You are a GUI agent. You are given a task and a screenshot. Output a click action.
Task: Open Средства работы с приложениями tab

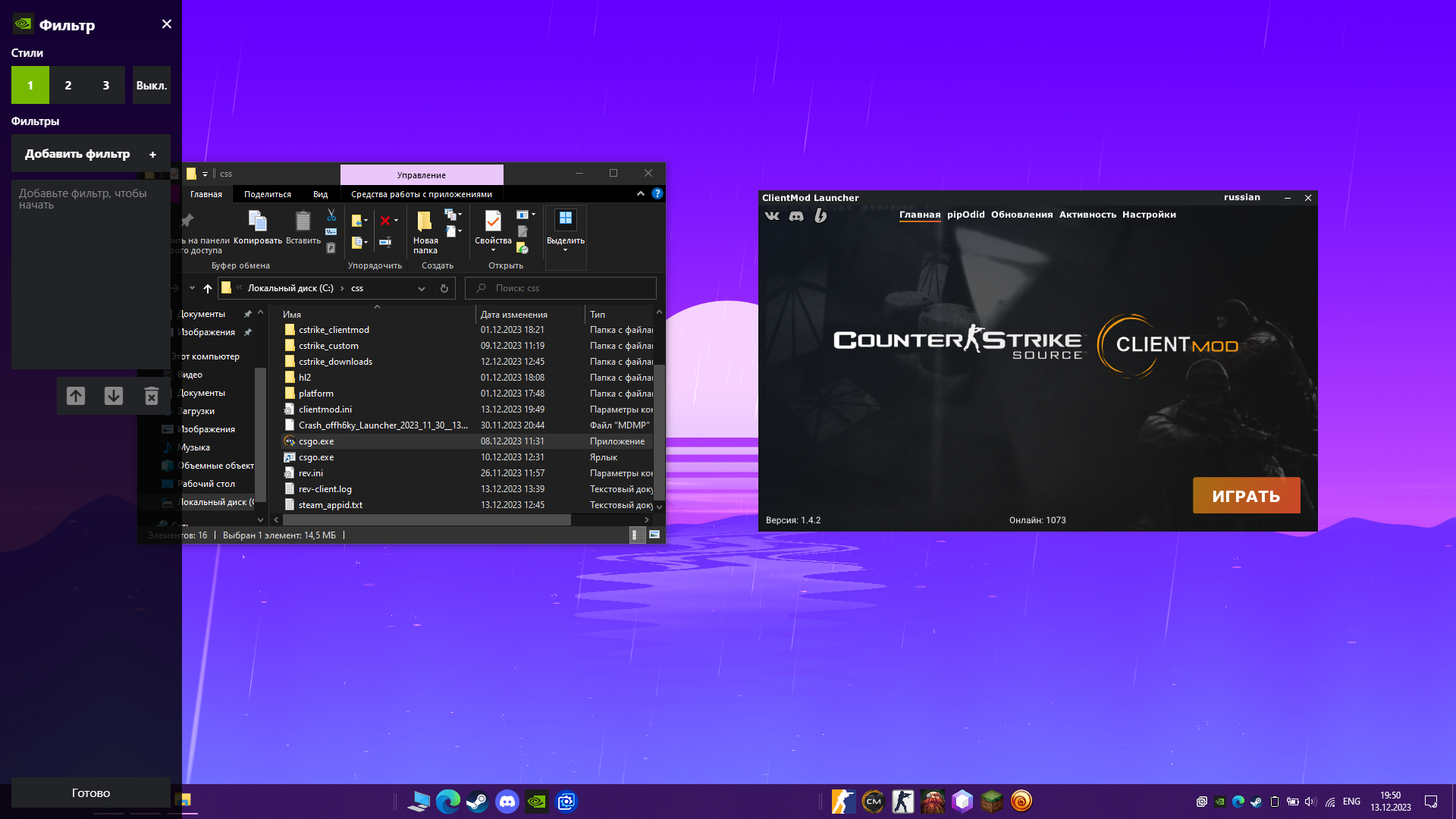pyautogui.click(x=422, y=194)
